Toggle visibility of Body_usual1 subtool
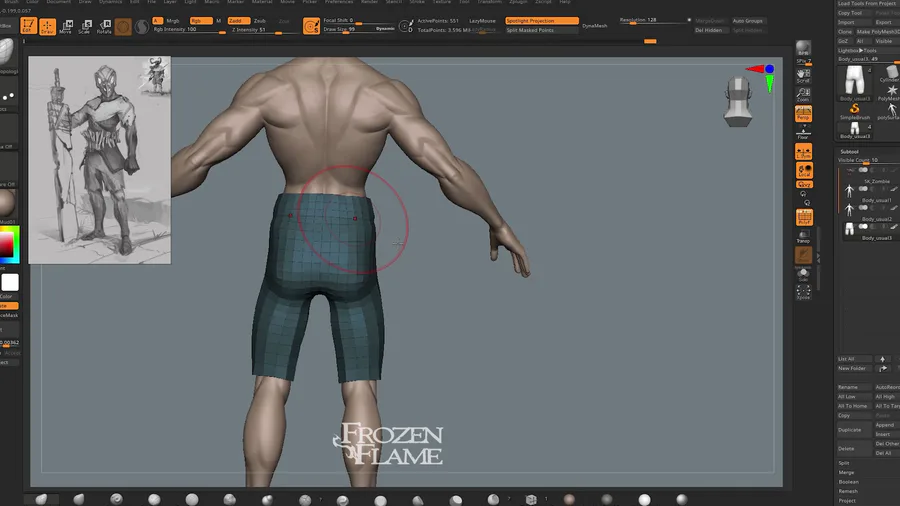The width and height of the screenshot is (900, 506). point(863,189)
